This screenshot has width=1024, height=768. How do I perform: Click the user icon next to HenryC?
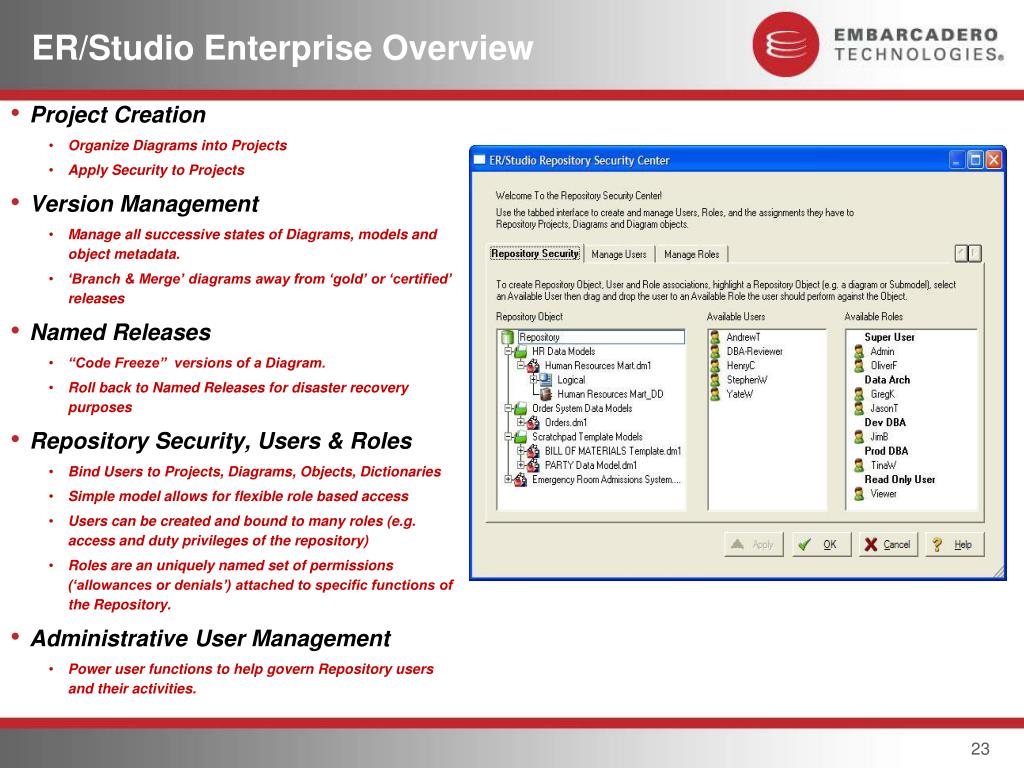click(x=715, y=366)
